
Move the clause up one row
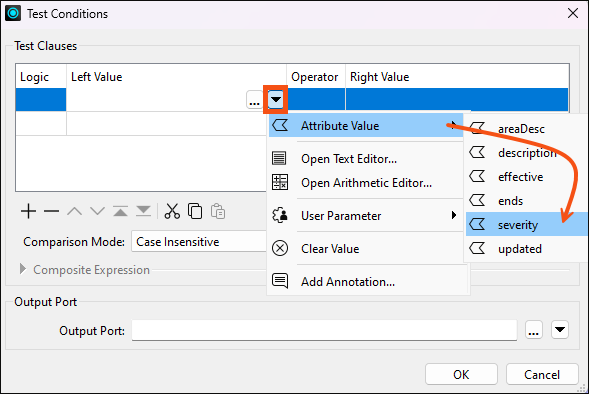pos(74,211)
